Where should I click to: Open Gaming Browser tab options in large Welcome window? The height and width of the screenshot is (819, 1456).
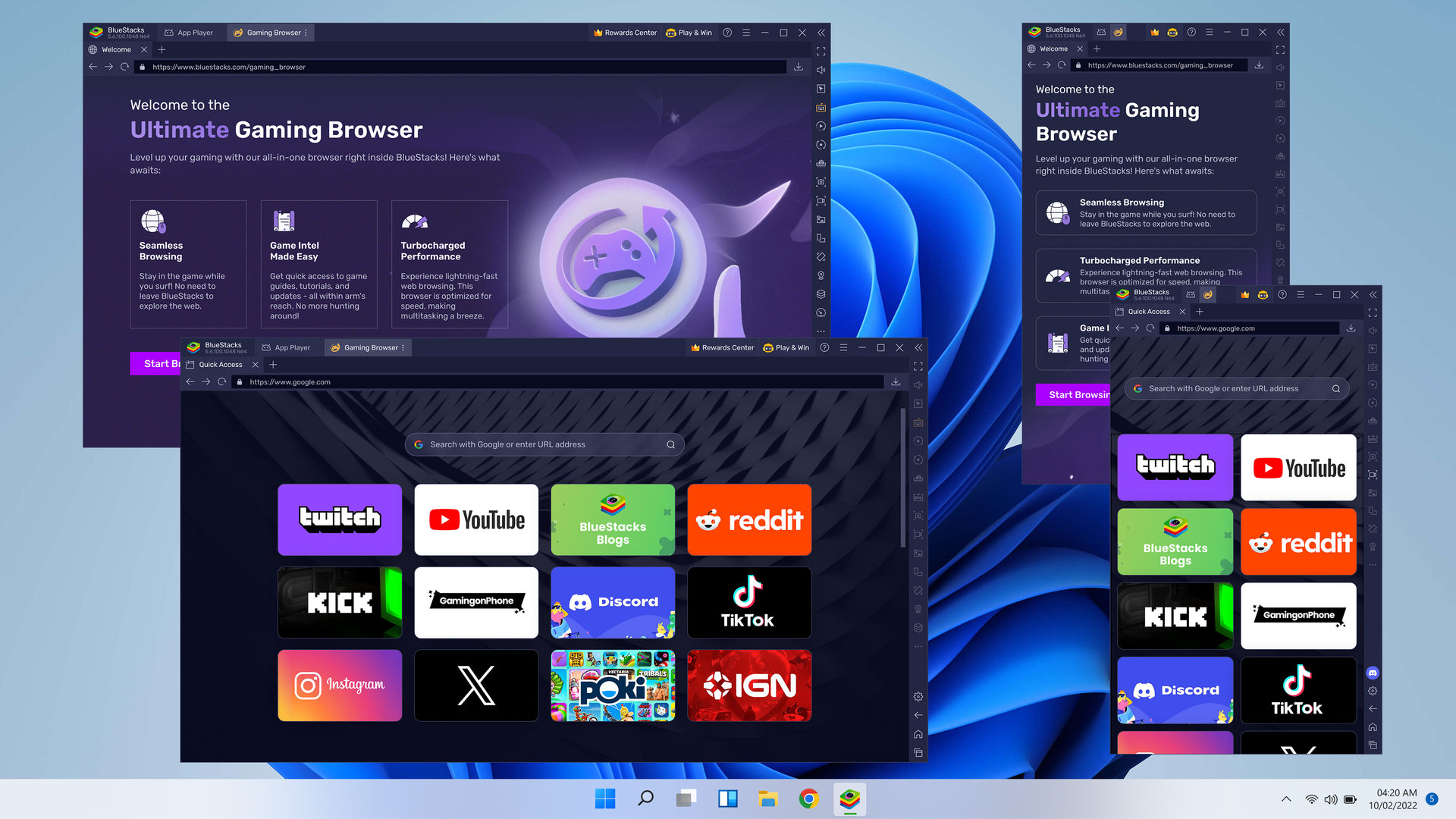click(306, 33)
